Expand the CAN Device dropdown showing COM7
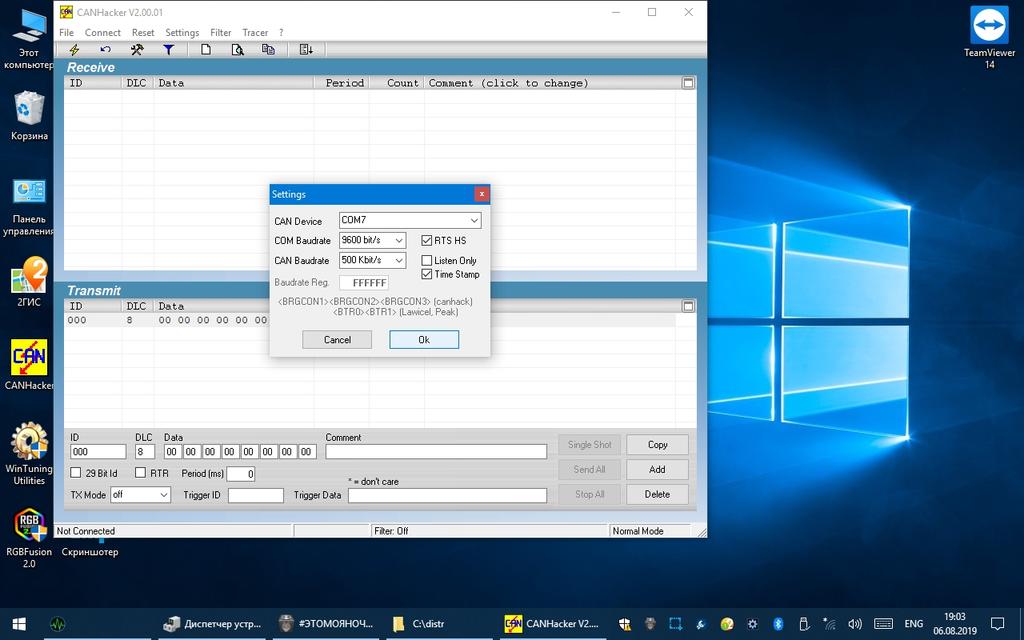 pos(474,220)
